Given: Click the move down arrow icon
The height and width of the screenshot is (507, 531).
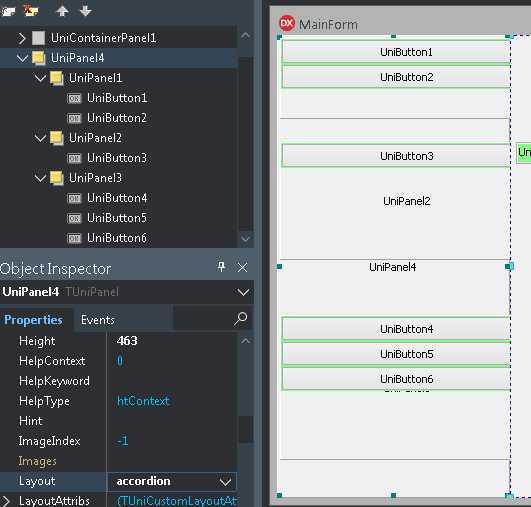Looking at the screenshot, I should pos(85,11).
